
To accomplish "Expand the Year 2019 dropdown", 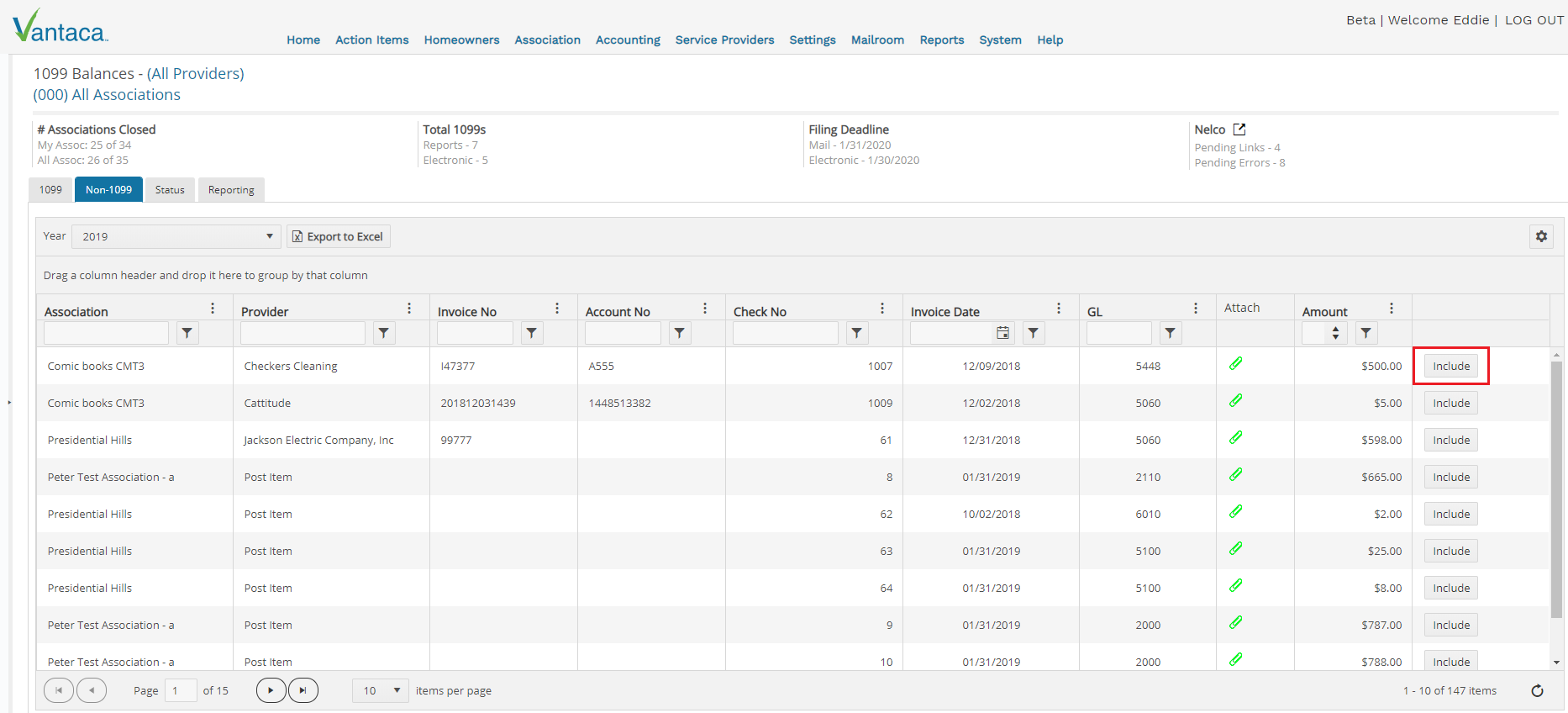I will [176, 236].
